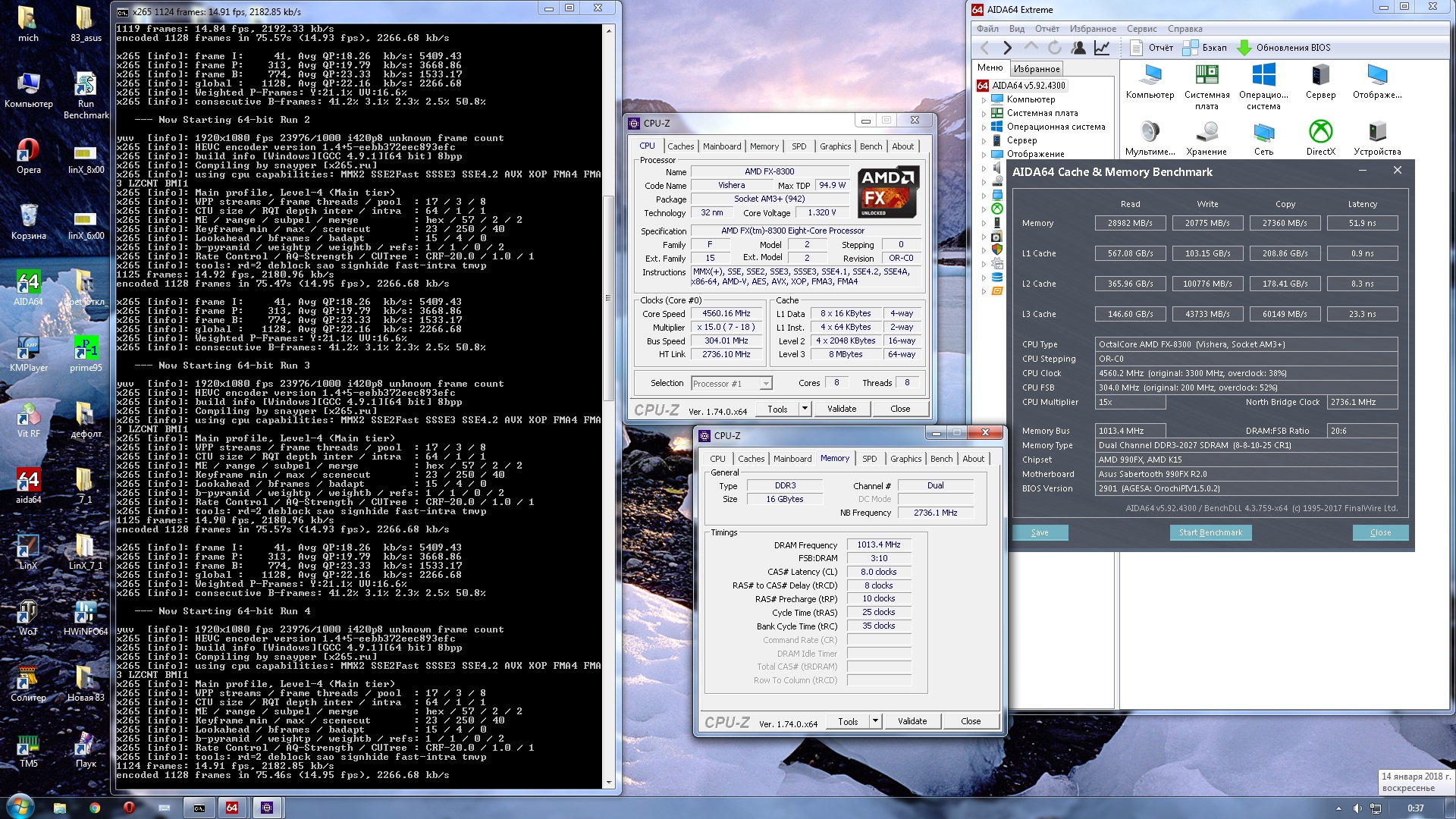Viewport: 1456px width, 819px height.
Task: Open the Processor #1 selection dropdown
Action: pos(766,384)
